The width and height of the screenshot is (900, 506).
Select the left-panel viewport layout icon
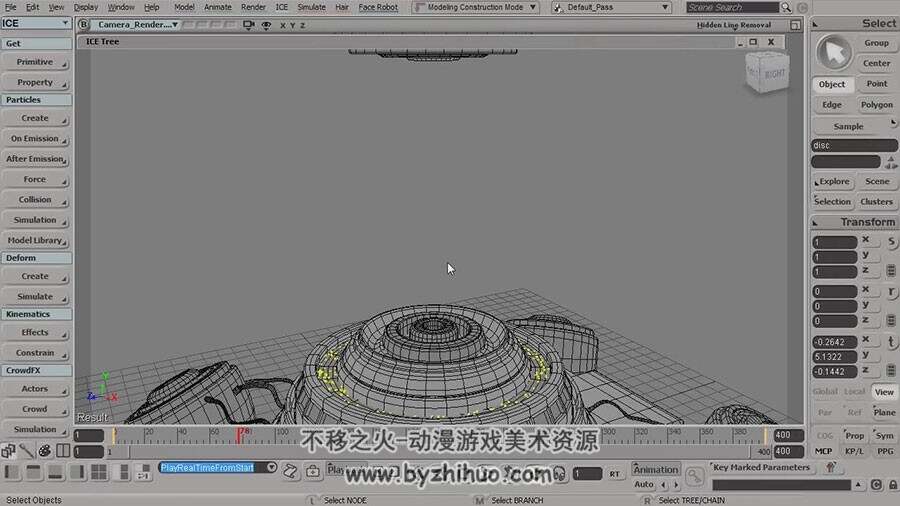coord(12,472)
